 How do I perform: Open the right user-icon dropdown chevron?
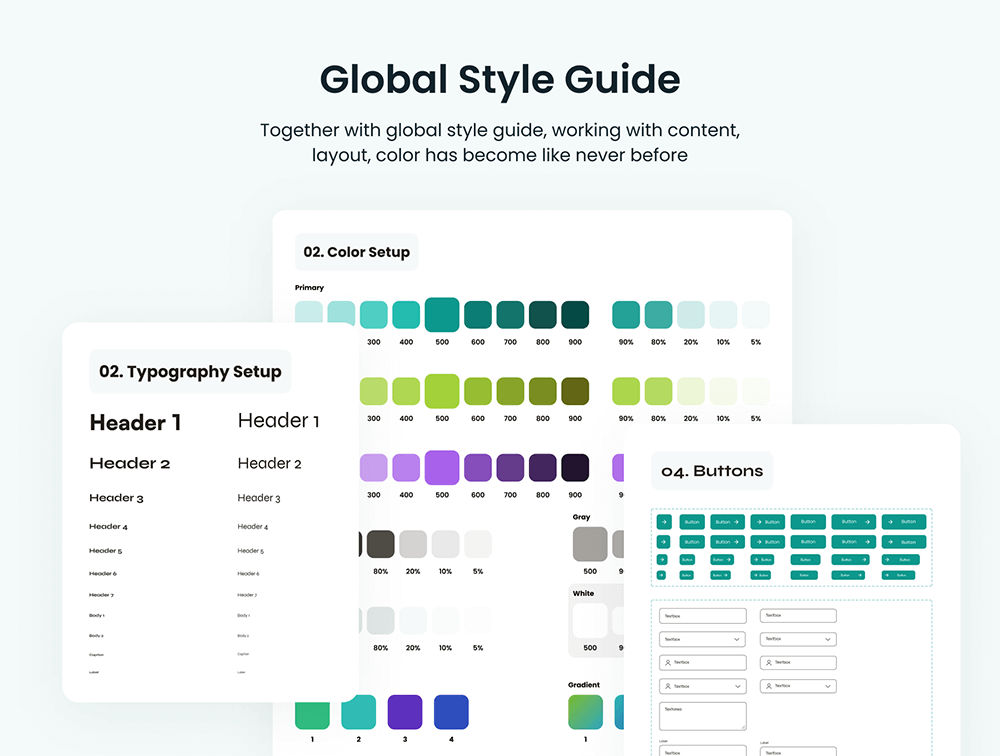(828, 686)
